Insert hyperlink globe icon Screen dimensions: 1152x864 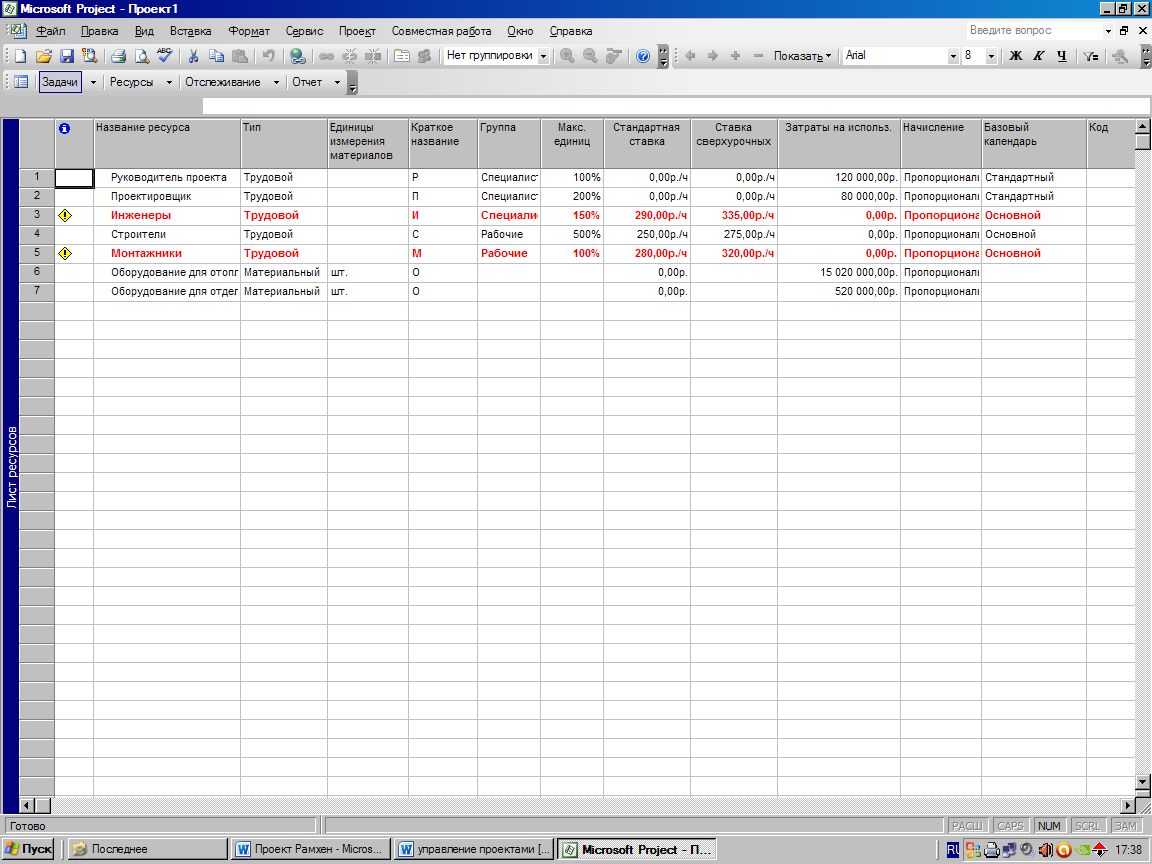click(298, 56)
